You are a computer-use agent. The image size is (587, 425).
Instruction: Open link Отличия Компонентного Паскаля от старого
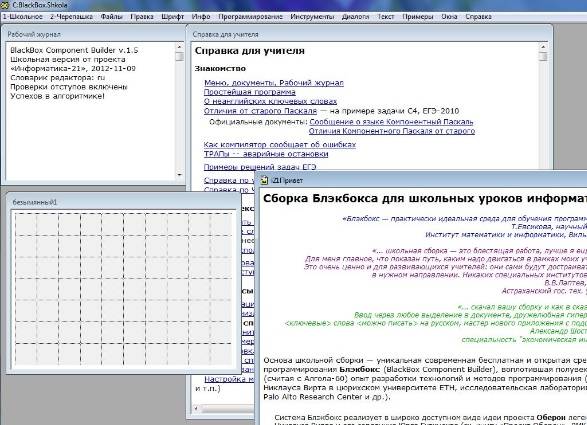coord(392,131)
